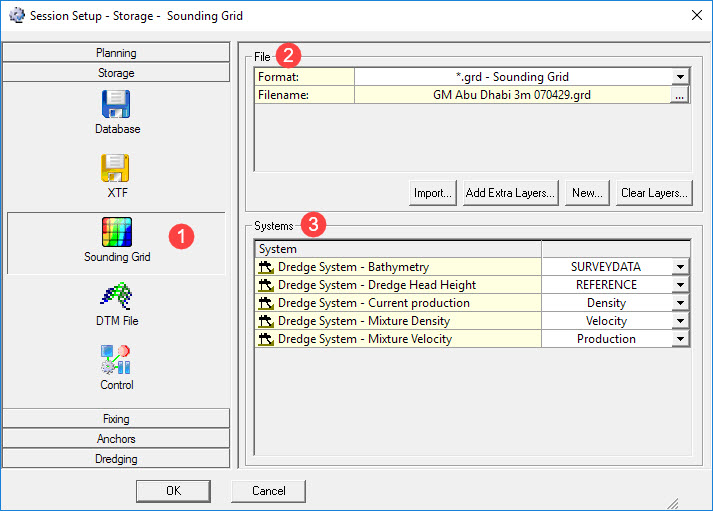Switch to the Anchors section
Image resolution: width=713 pixels, height=511 pixels.
[x=116, y=439]
